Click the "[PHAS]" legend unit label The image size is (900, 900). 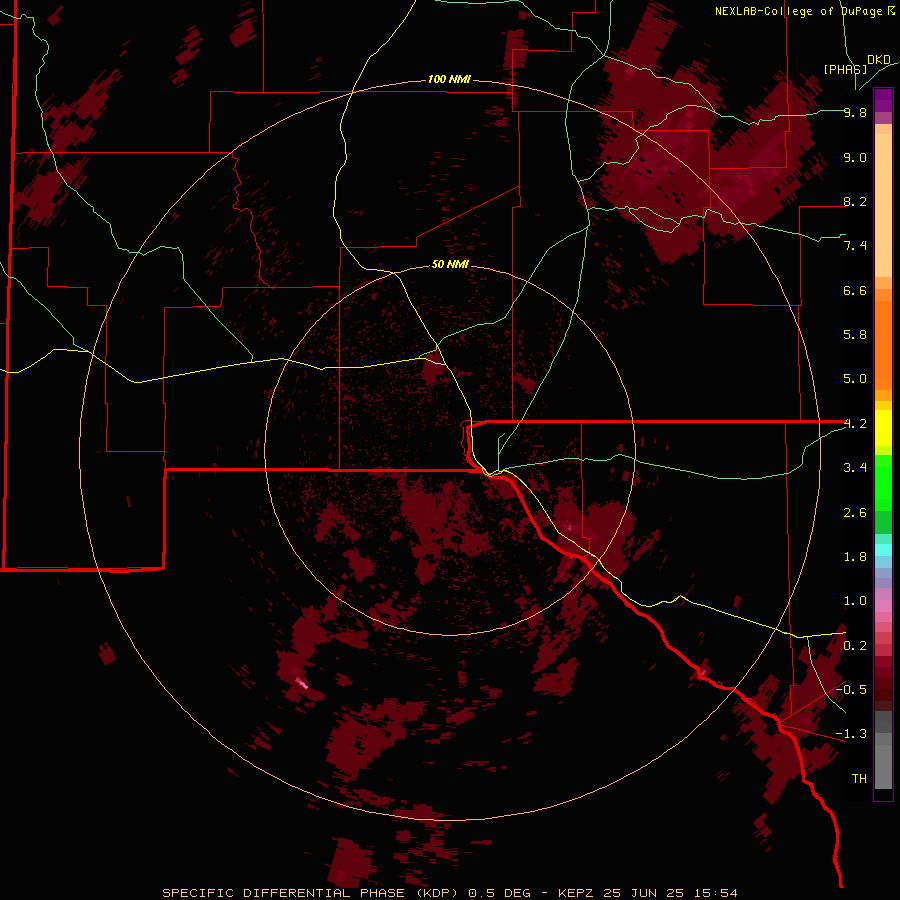pyautogui.click(x=845, y=69)
